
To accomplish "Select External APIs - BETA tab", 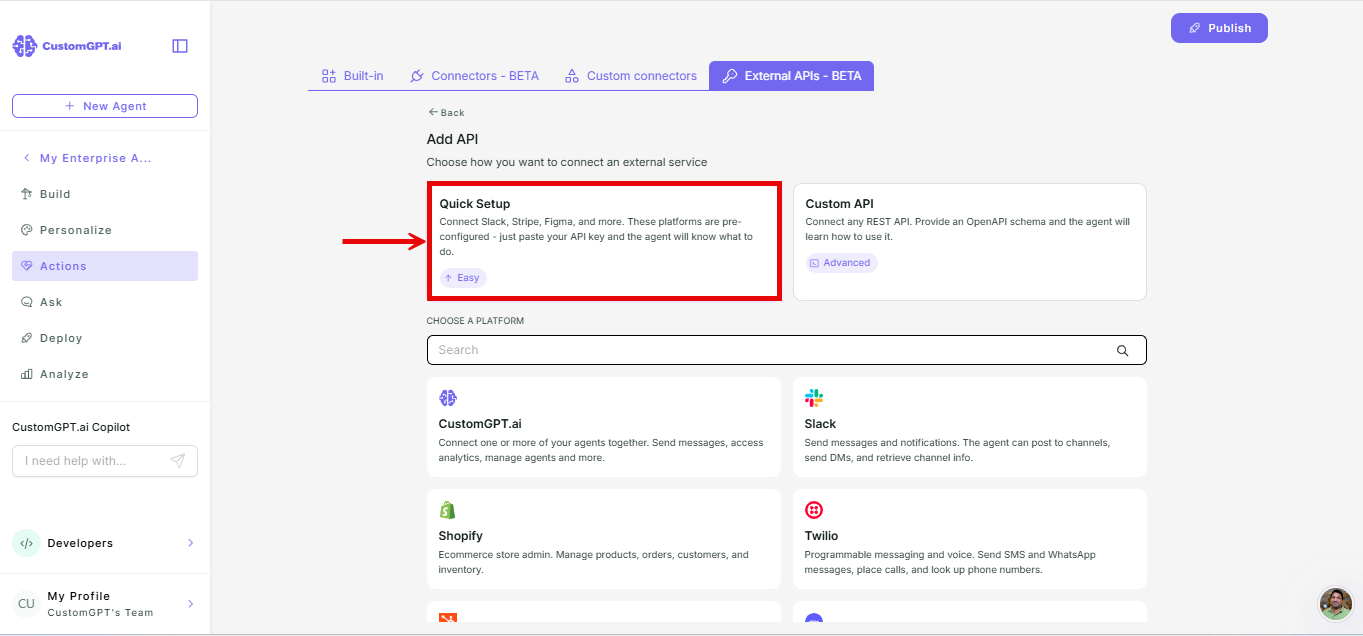I will point(792,76).
